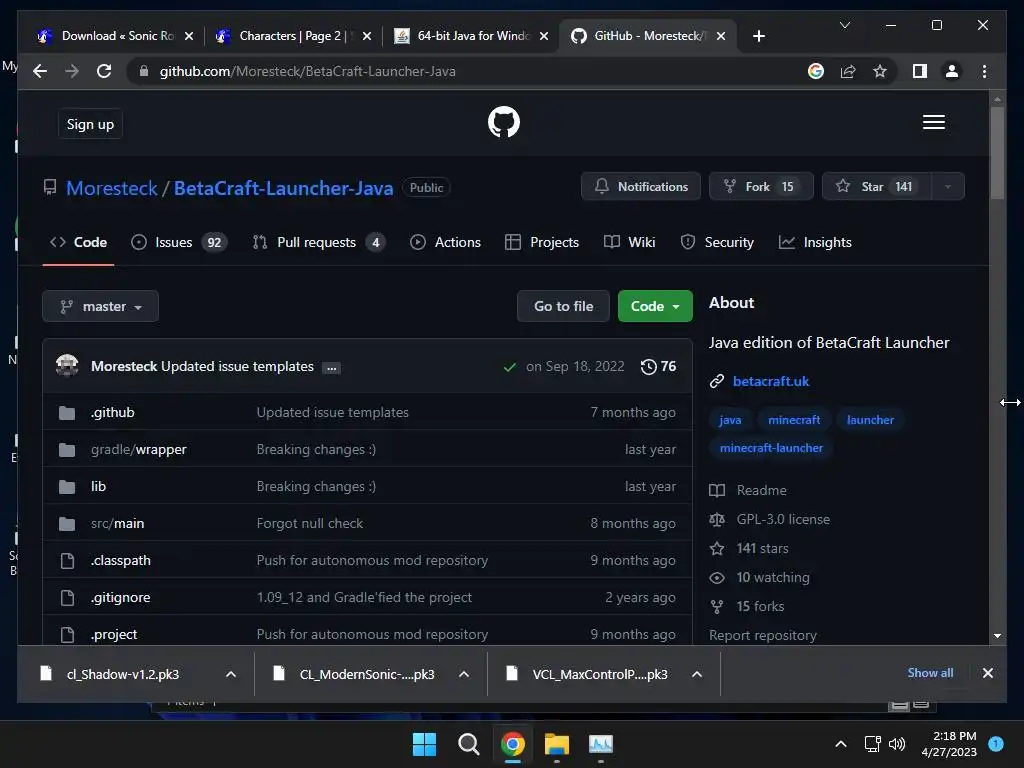The image size is (1024, 768).
Task: Open File Explorer from taskbar
Action: [556, 744]
